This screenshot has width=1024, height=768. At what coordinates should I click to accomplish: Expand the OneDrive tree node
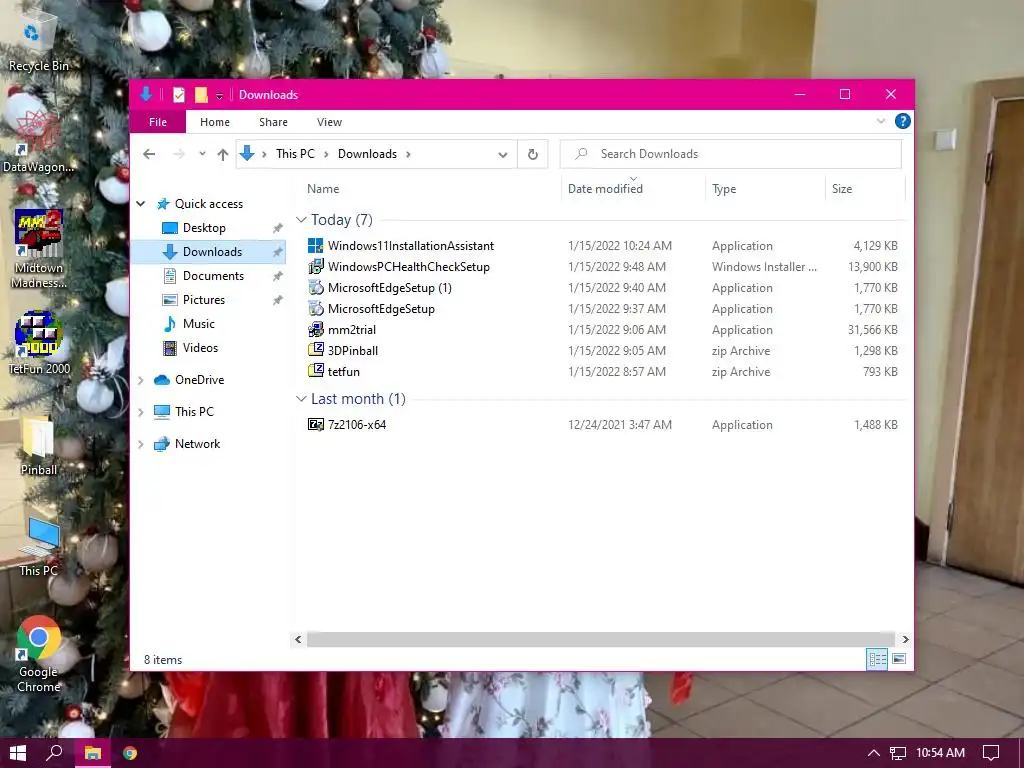tap(140, 380)
